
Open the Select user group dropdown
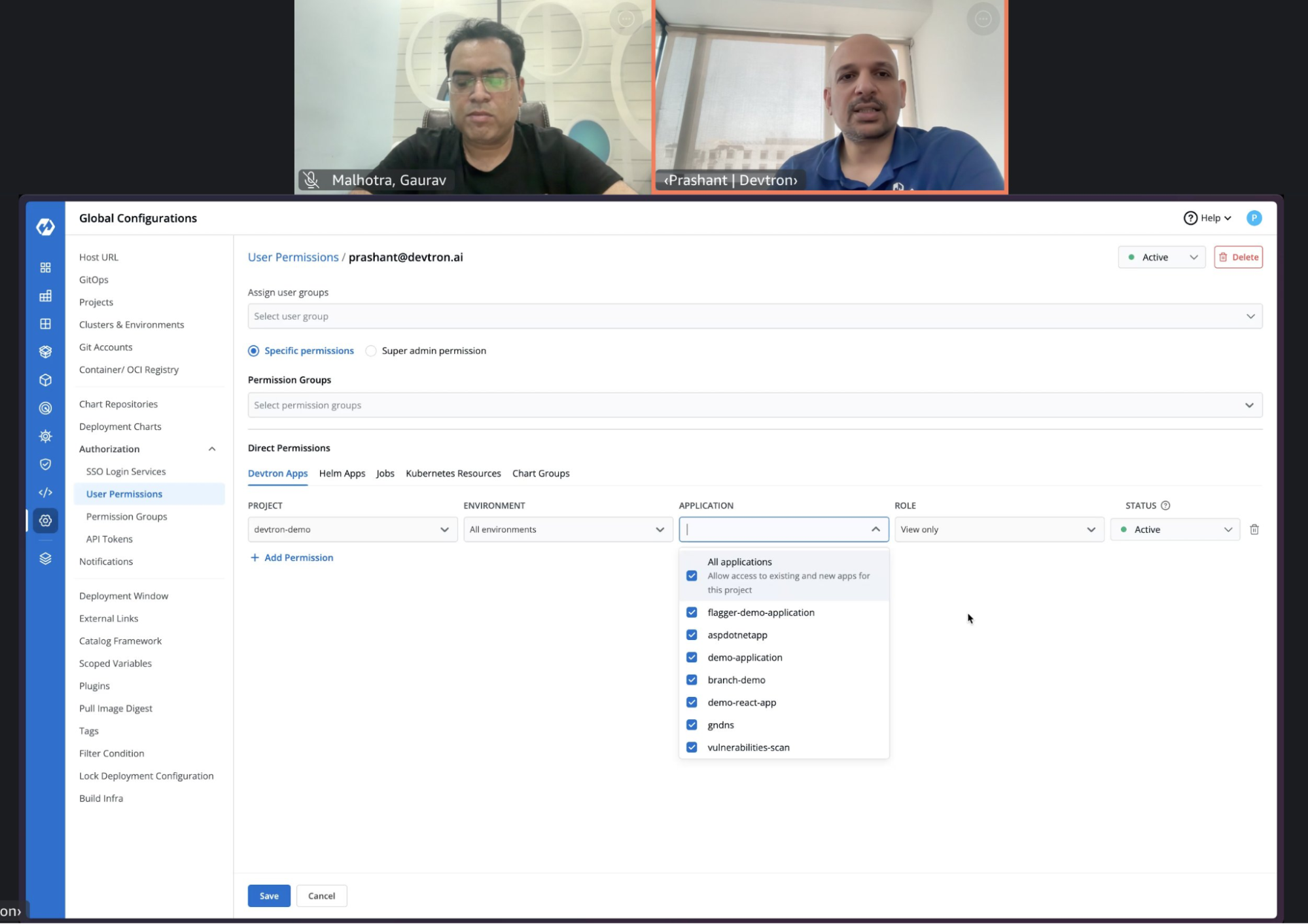pos(754,316)
